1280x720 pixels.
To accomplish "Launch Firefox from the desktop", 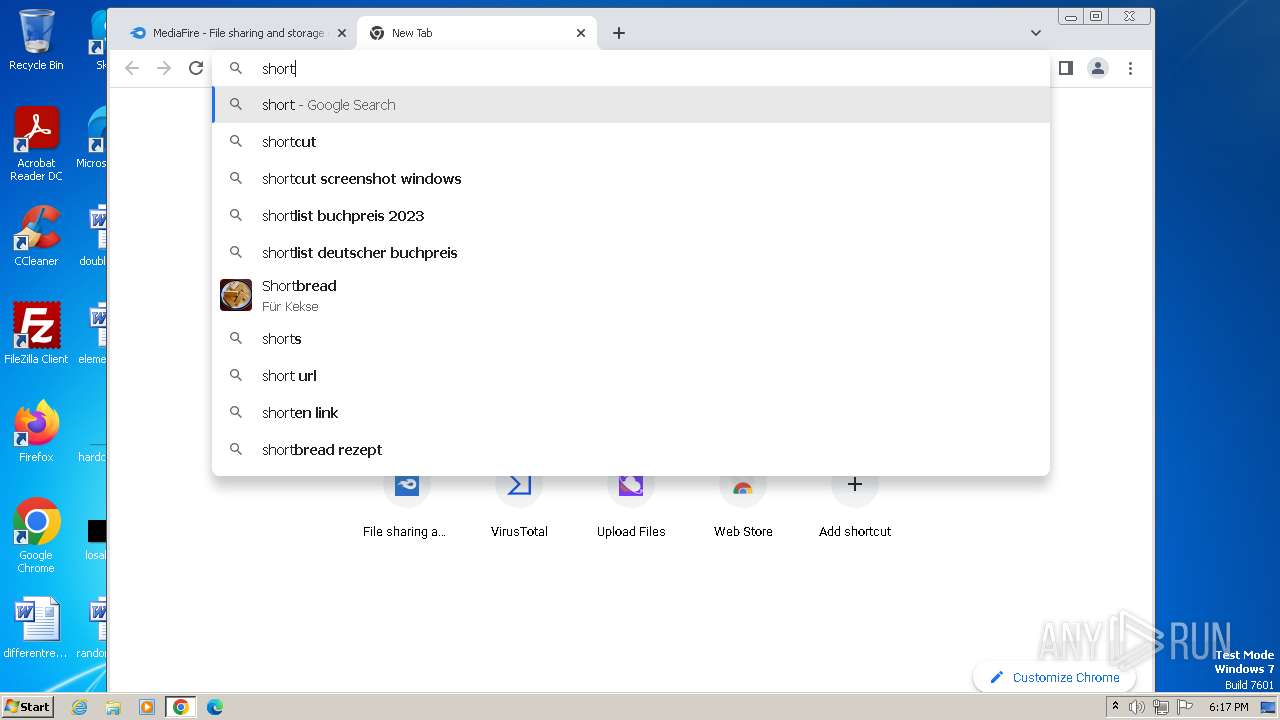I will pos(36,431).
